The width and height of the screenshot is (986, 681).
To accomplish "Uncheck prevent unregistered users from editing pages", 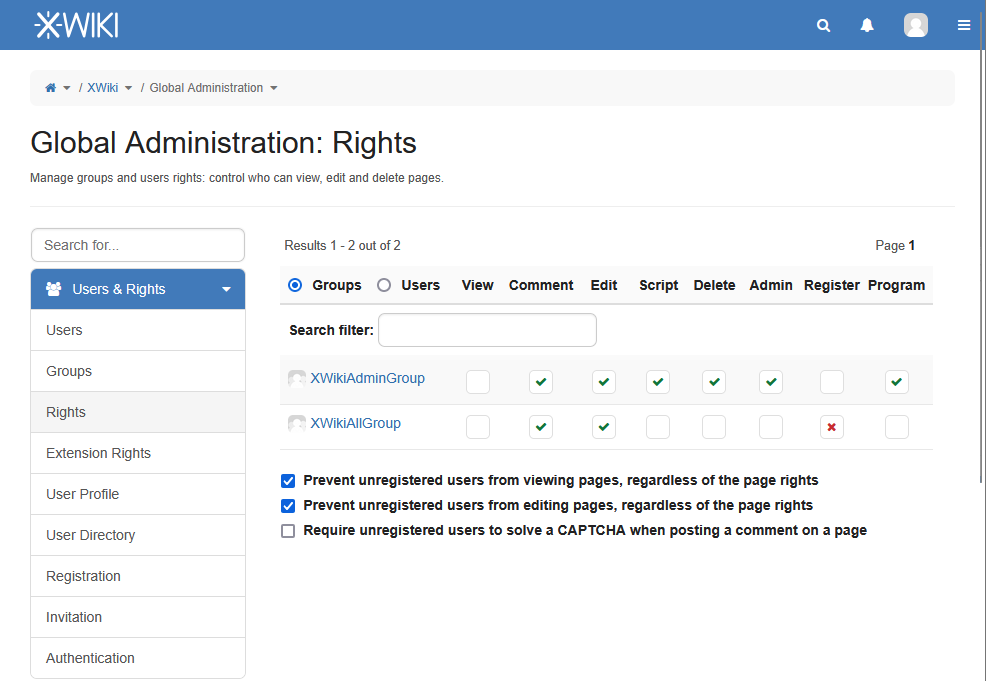I will 288,506.
